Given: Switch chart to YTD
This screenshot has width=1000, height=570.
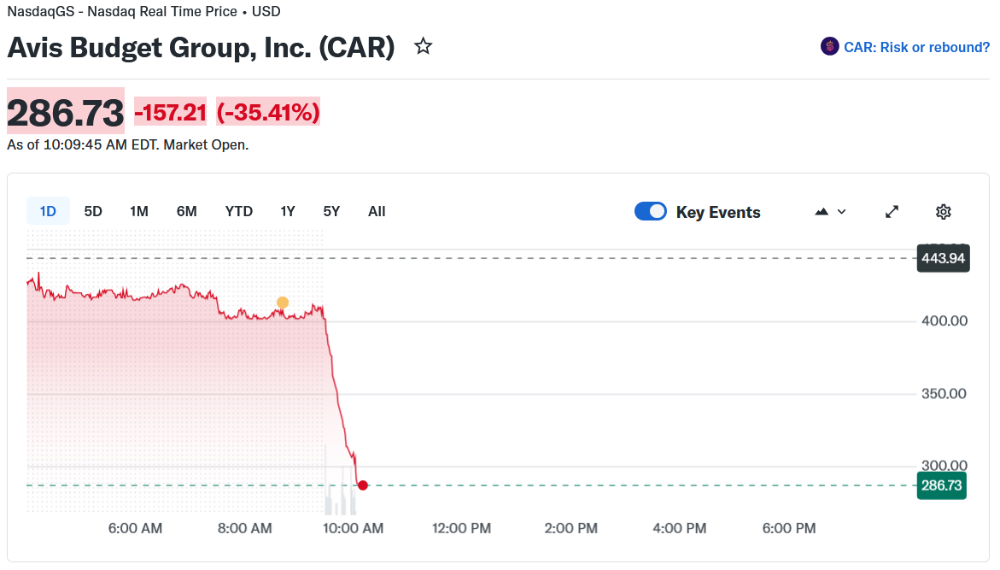Looking at the screenshot, I should (239, 211).
